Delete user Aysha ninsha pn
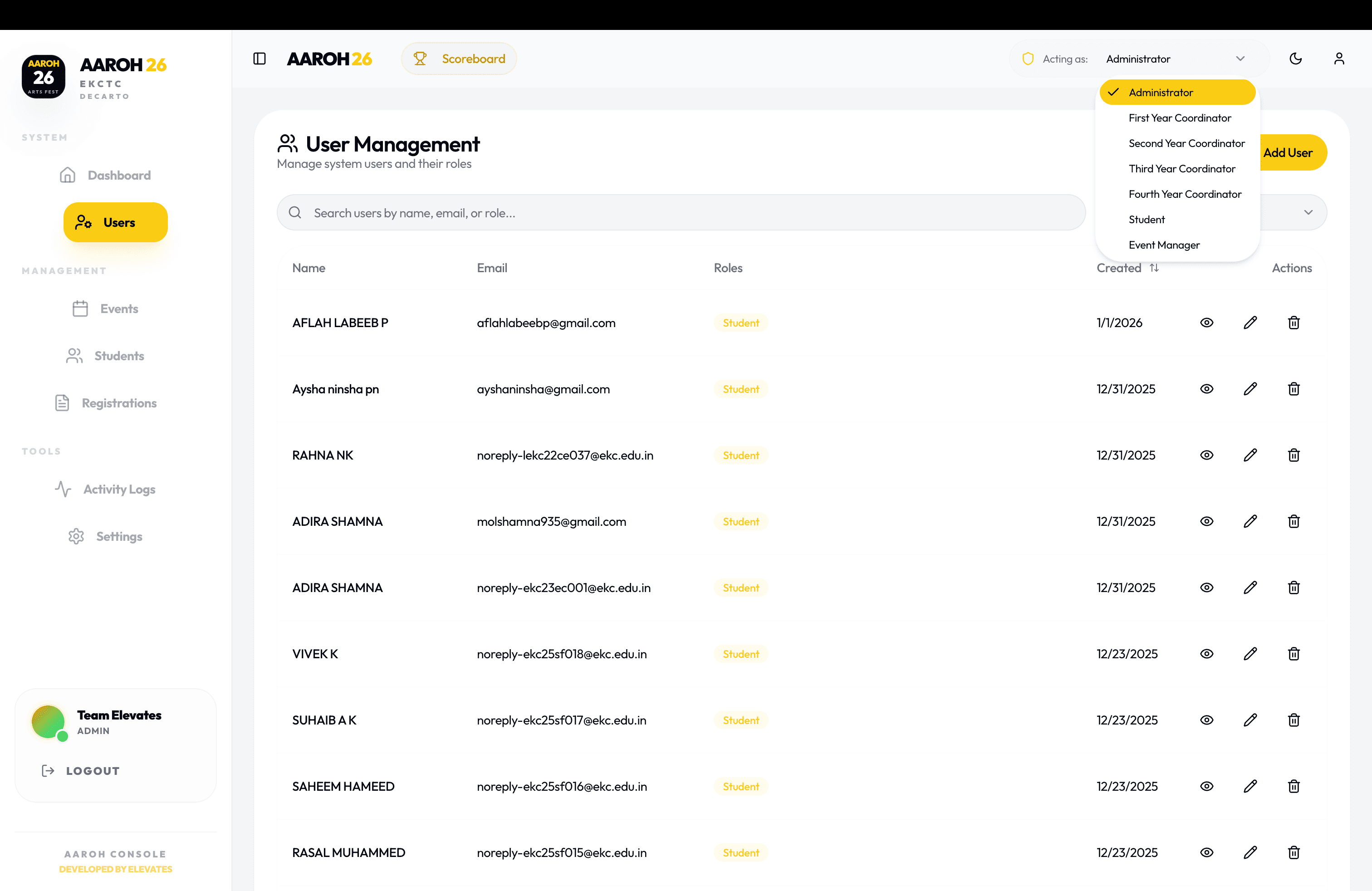This screenshot has height=891, width=1372. point(1294,389)
